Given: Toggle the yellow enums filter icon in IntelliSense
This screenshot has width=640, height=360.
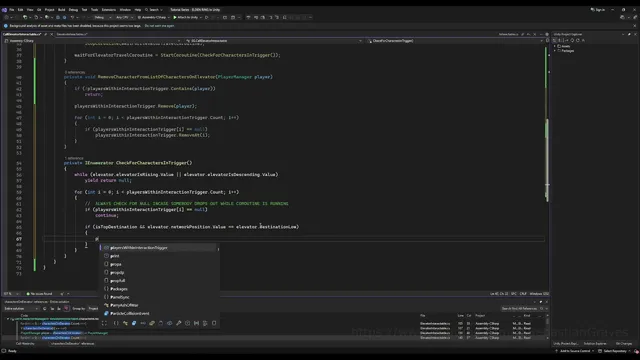Looking at the screenshot, I should (x=152, y=323).
